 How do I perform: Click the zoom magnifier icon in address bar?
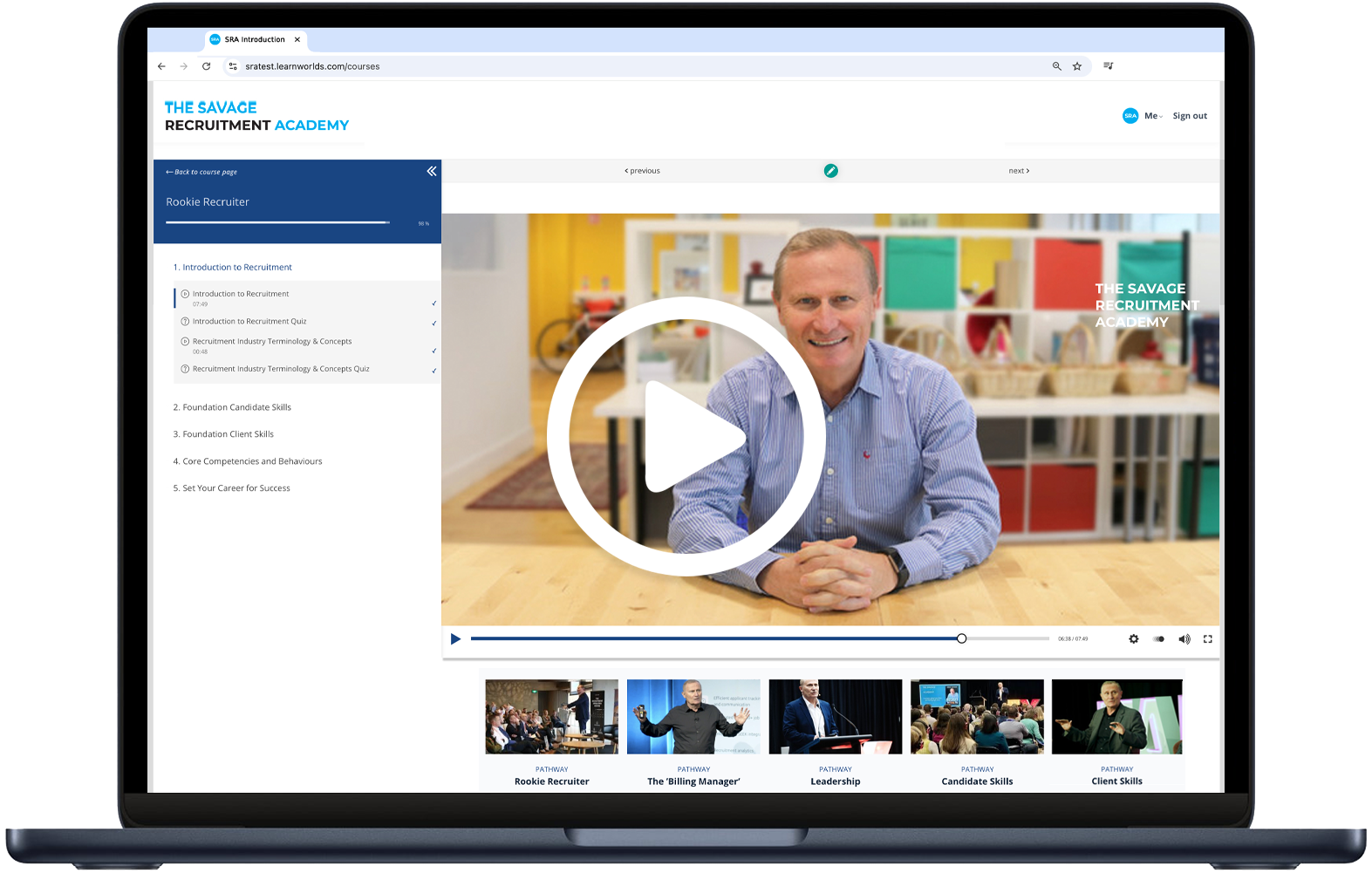1057,66
